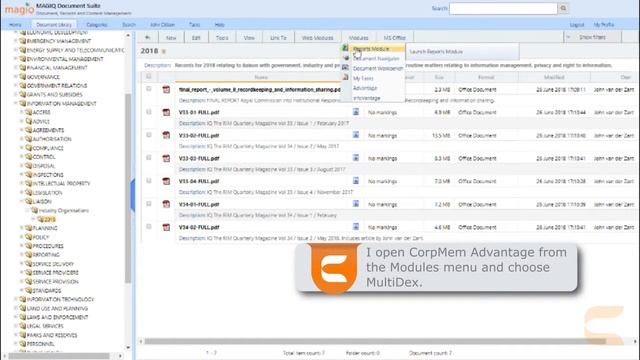Screen dimensions: 640x360
Task: Click the New toolbar button
Action: [x=171, y=38]
